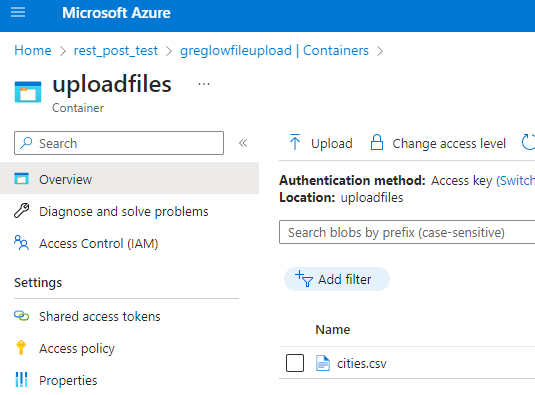Sort by Name column header
This screenshot has height=395, width=535.
coord(333,330)
